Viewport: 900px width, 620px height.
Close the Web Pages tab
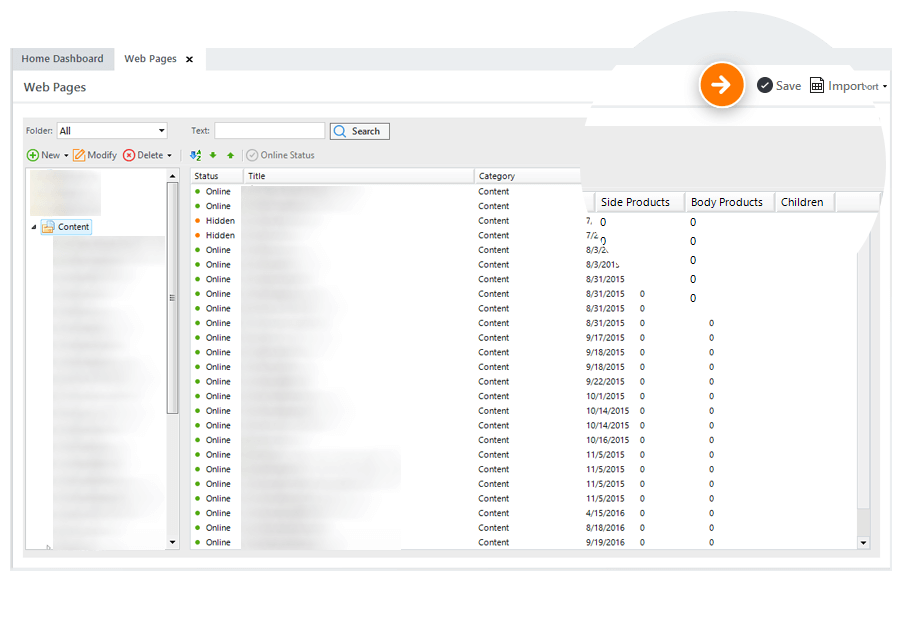189,59
